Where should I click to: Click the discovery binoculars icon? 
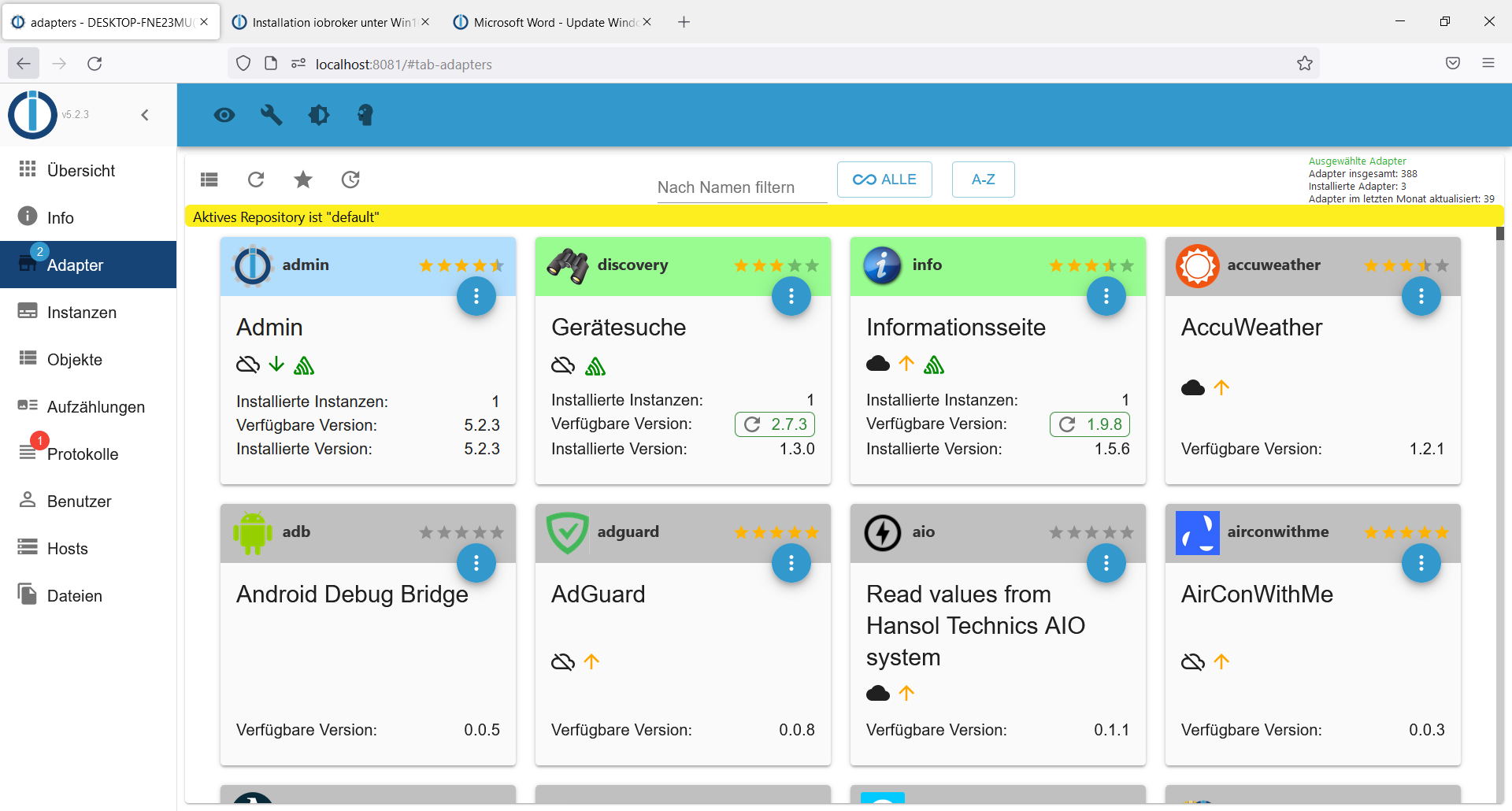(x=568, y=265)
